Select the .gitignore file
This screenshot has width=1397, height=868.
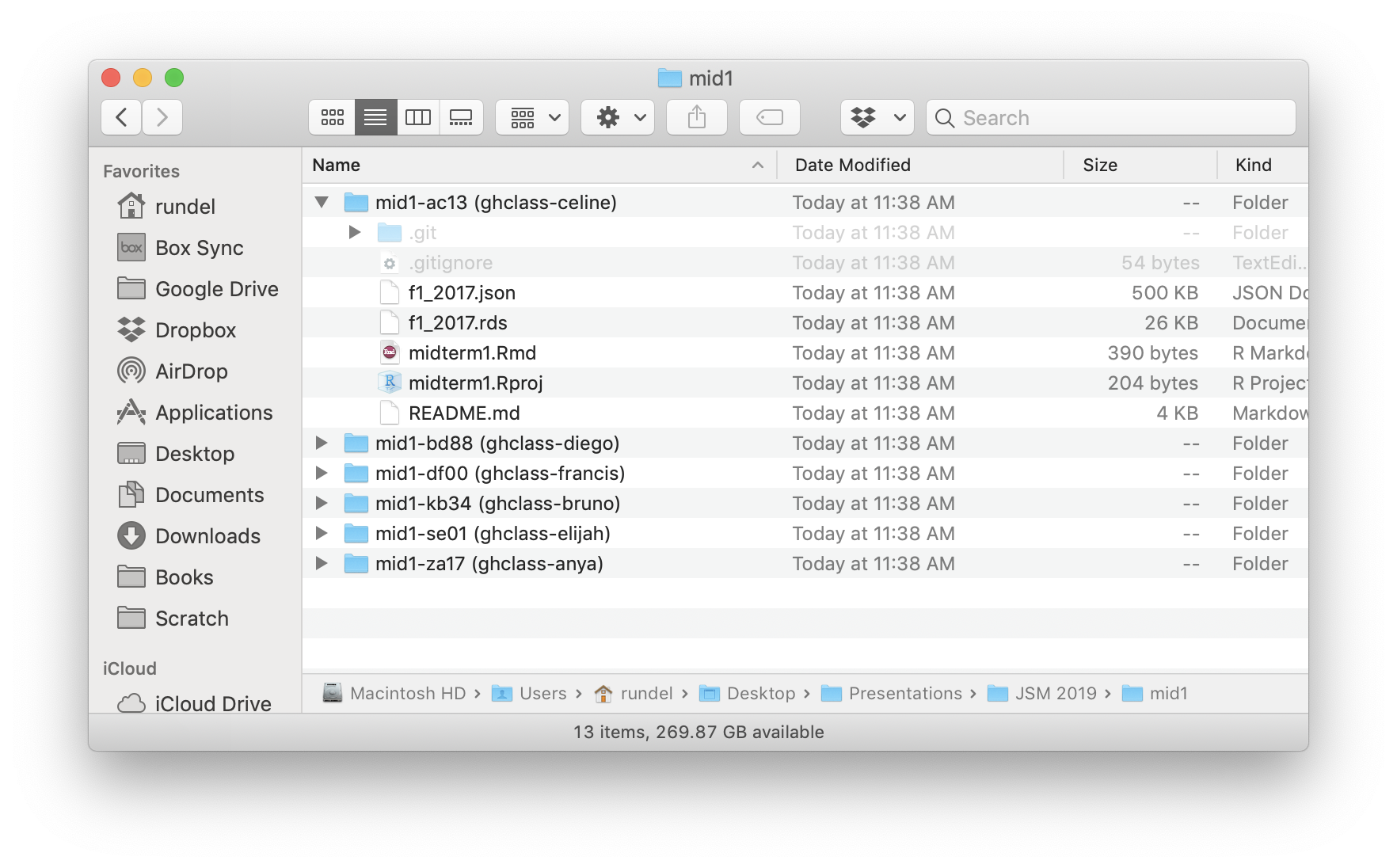[x=805, y=262]
